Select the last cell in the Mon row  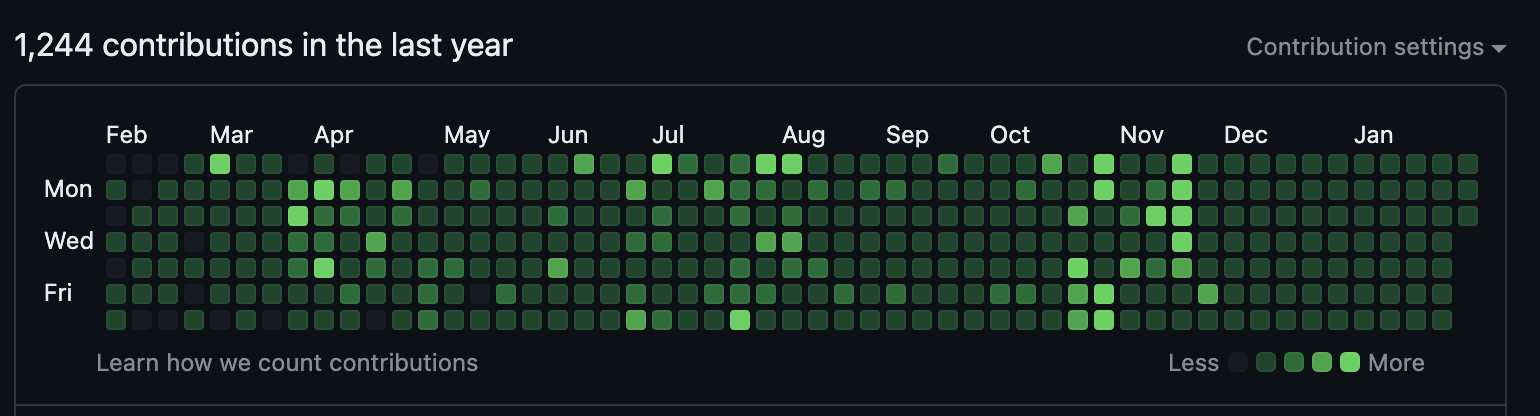click(x=1468, y=189)
